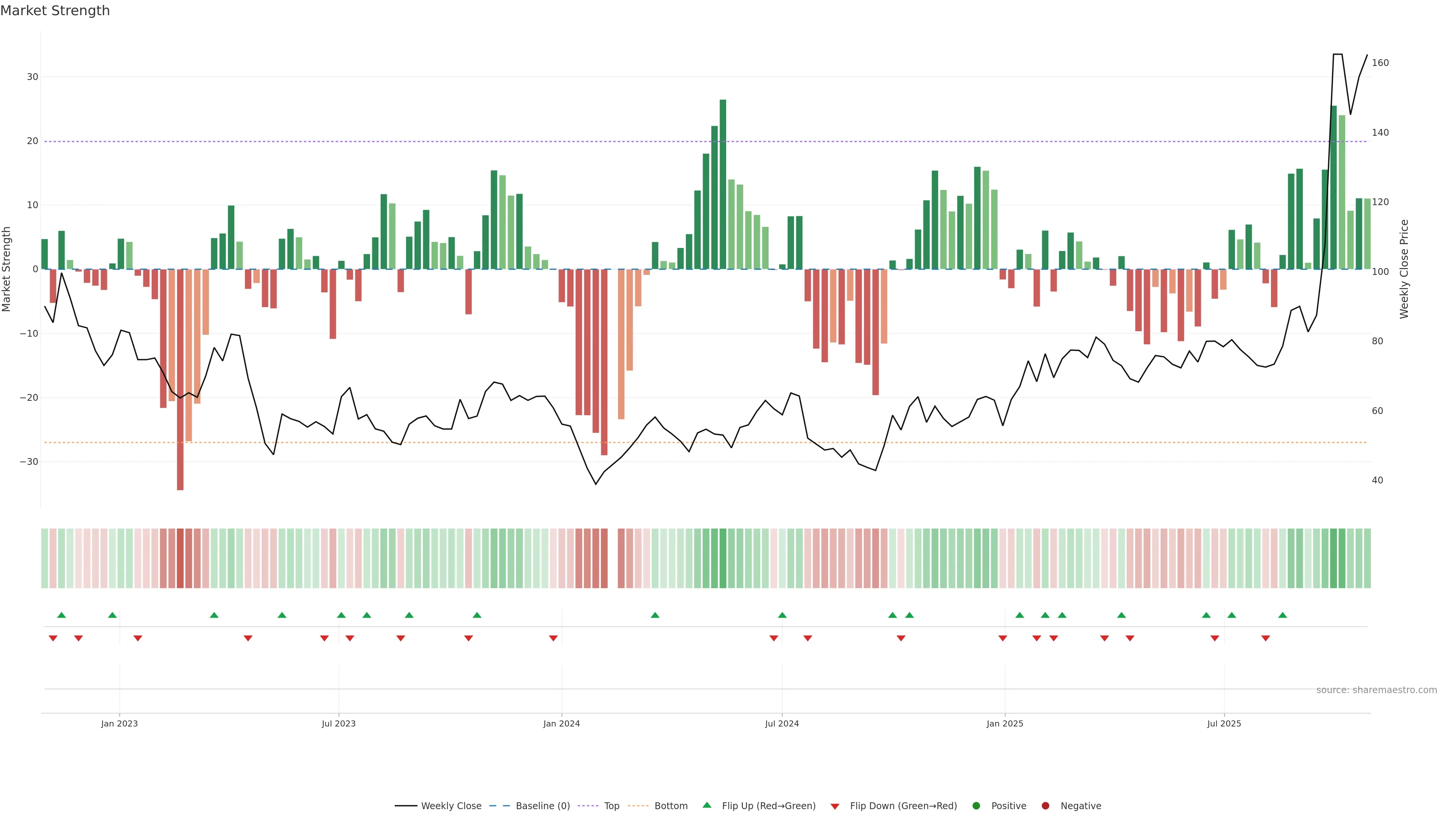
Task: Click the Market Strength chart title
Action: click(55, 11)
